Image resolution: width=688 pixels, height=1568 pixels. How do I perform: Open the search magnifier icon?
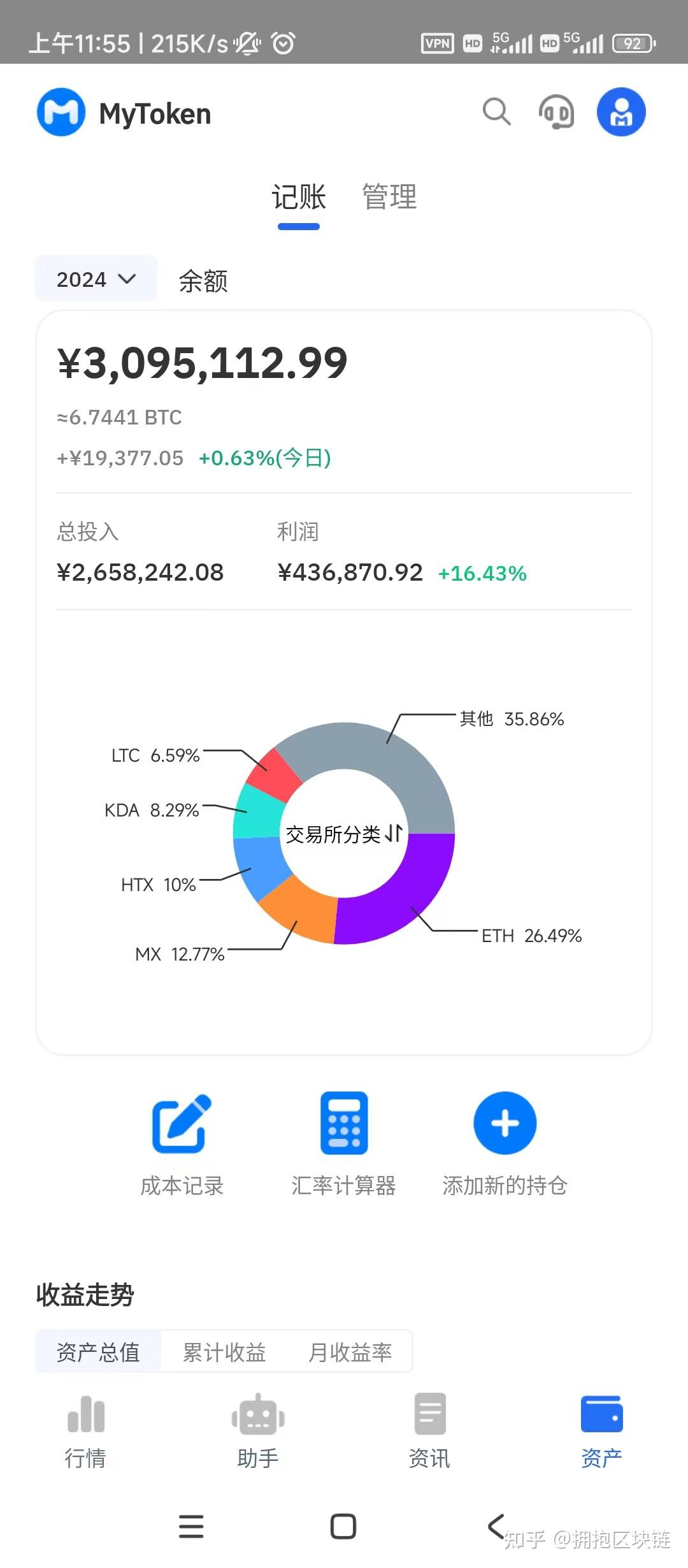tap(497, 112)
